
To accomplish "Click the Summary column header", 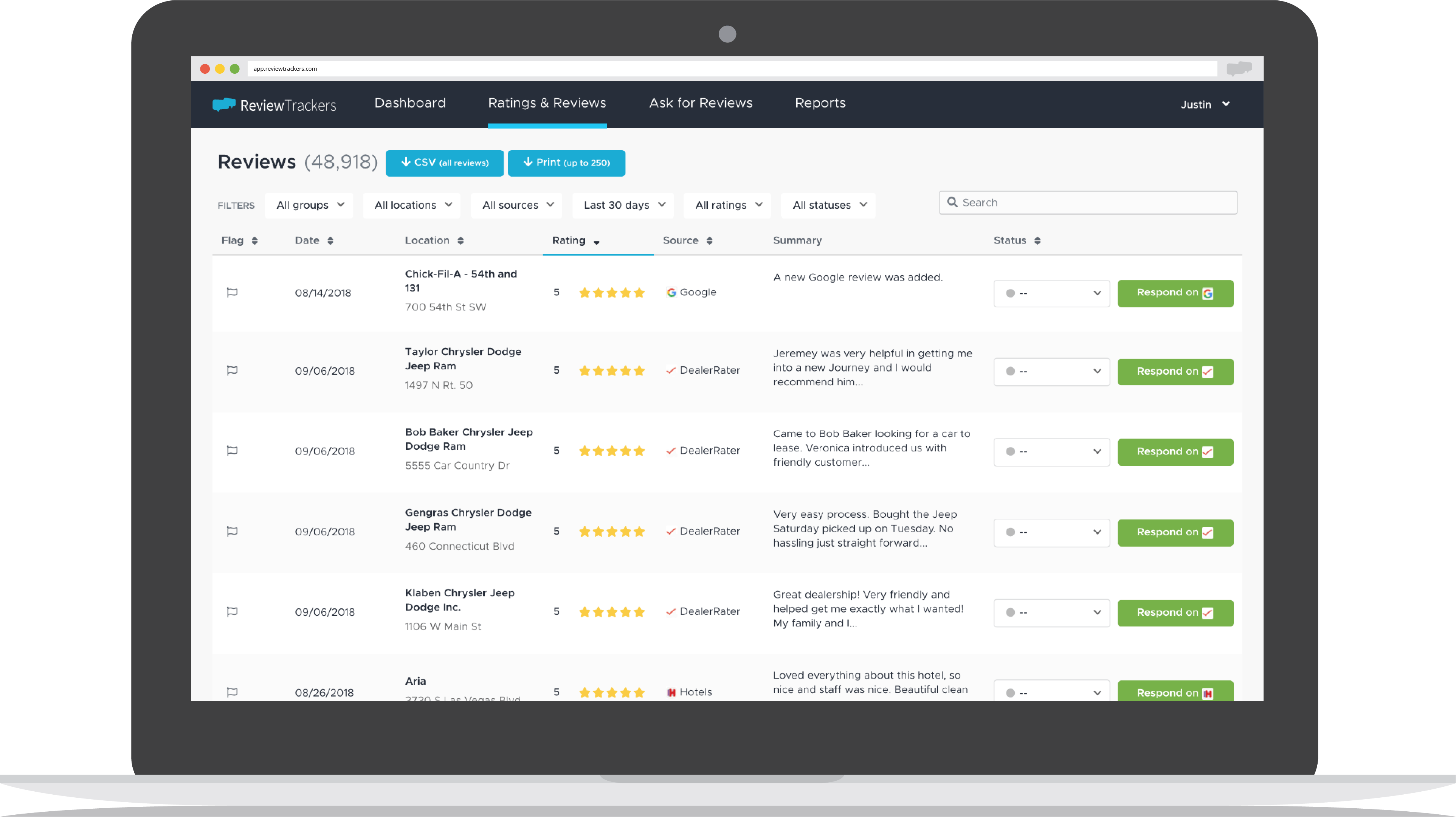I will coord(797,241).
